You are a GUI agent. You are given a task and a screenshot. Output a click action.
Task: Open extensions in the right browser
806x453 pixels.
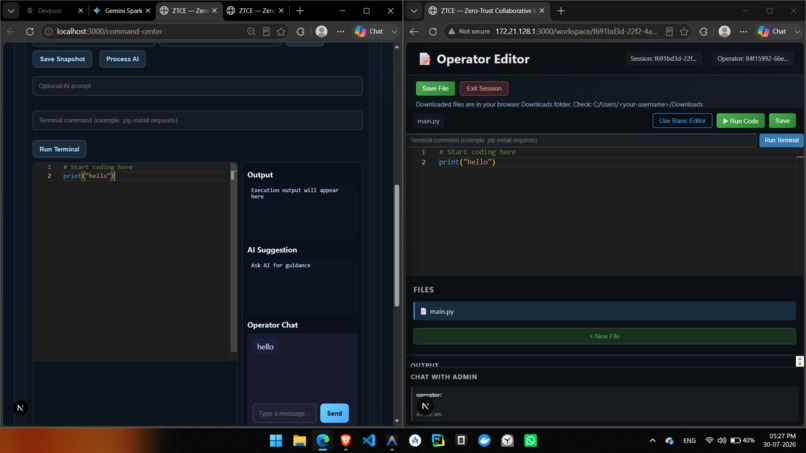pyautogui.click(x=704, y=31)
